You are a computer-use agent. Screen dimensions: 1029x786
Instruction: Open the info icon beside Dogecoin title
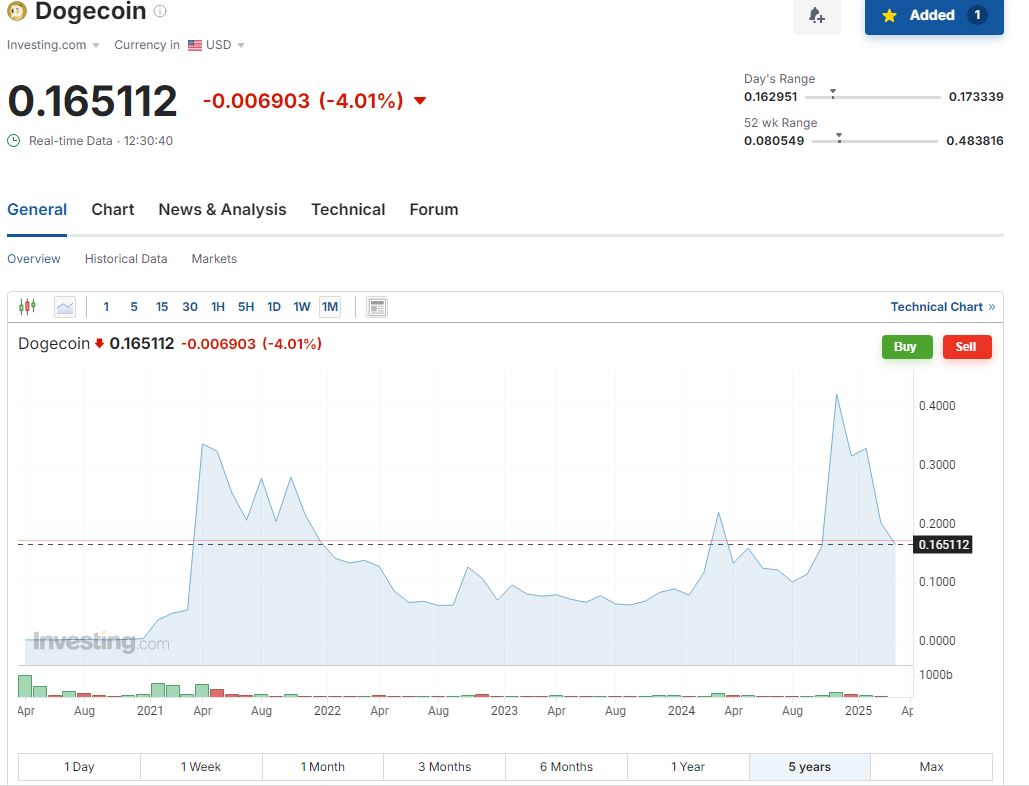coord(159,10)
